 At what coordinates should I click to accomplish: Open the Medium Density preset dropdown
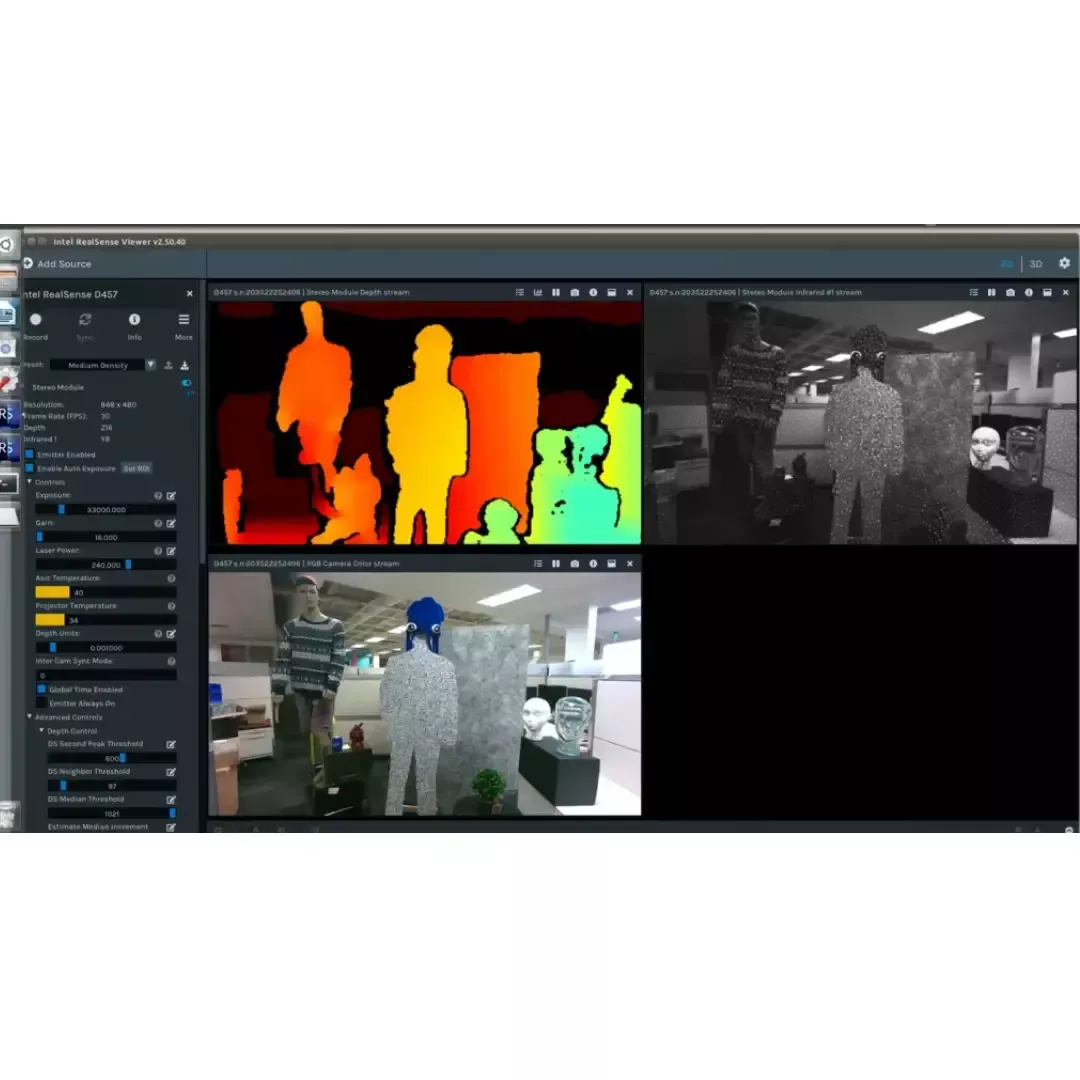tap(104, 365)
